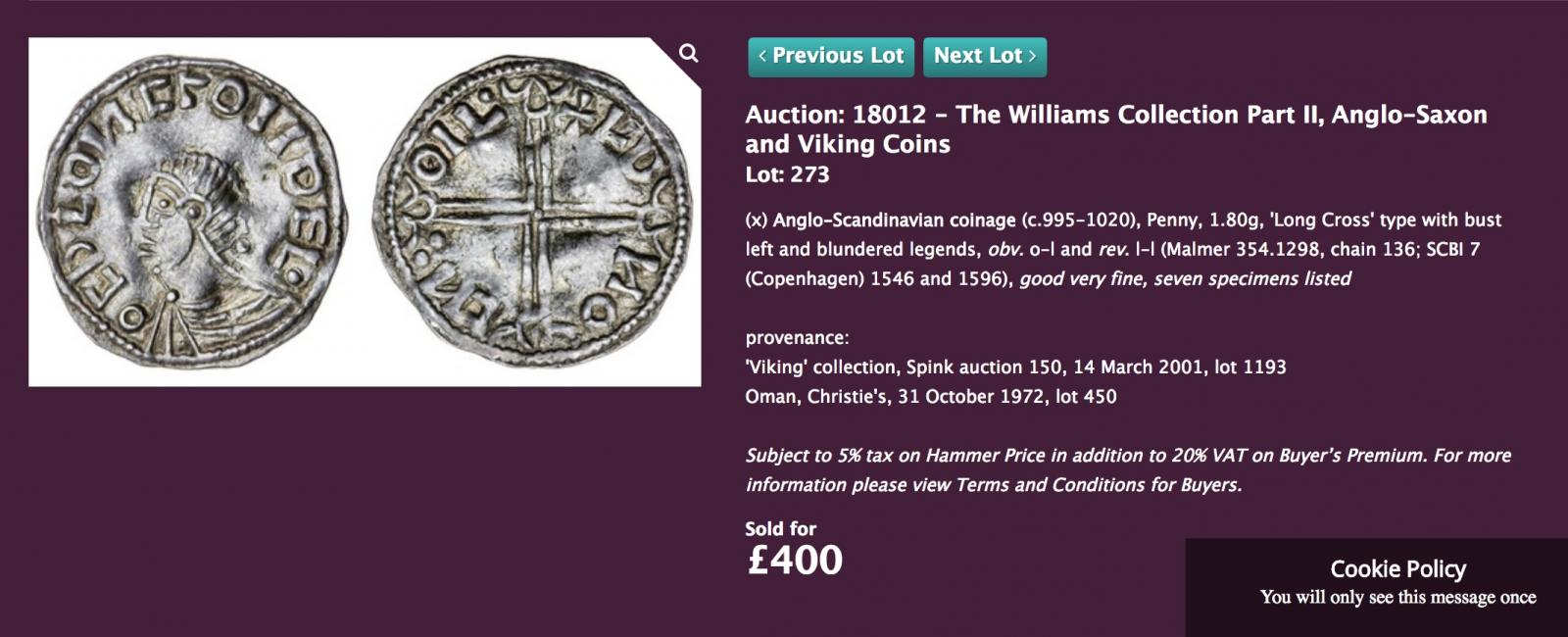Click the left chevron in Previous Lot button
This screenshot has width=1568, height=637.
click(x=762, y=56)
